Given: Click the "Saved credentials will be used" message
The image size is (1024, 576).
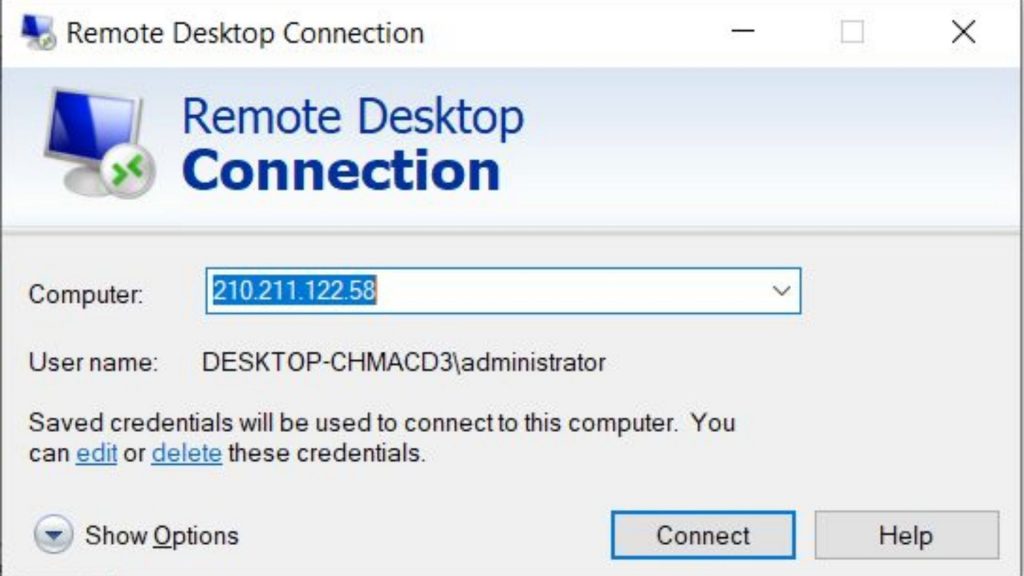Looking at the screenshot, I should [x=382, y=422].
